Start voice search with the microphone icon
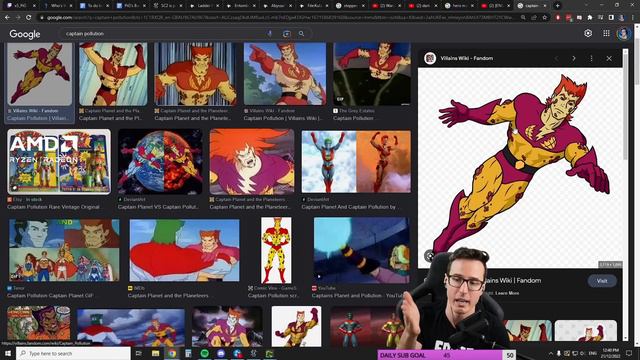The height and width of the screenshot is (360, 640). (x=270, y=33)
